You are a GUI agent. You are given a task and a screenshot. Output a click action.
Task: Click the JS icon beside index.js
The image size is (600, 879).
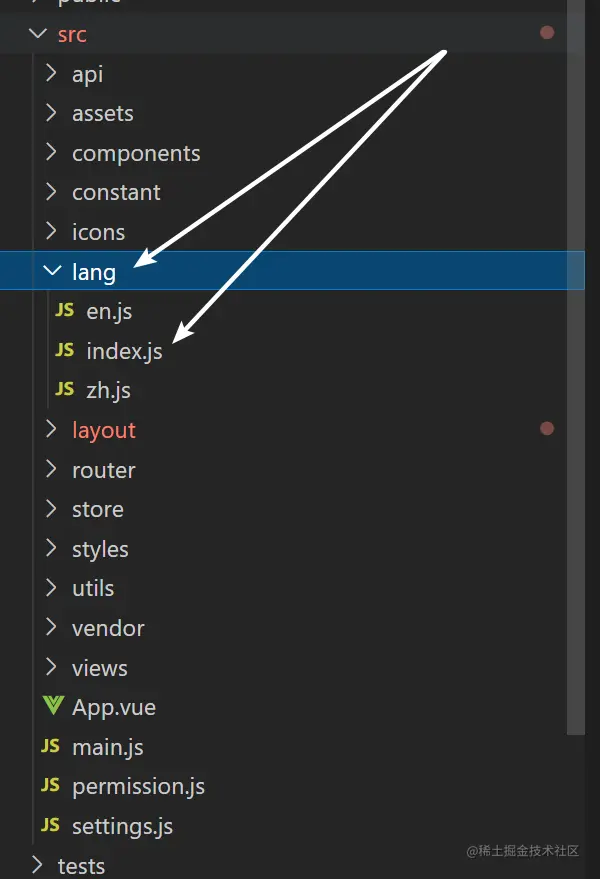coord(64,351)
